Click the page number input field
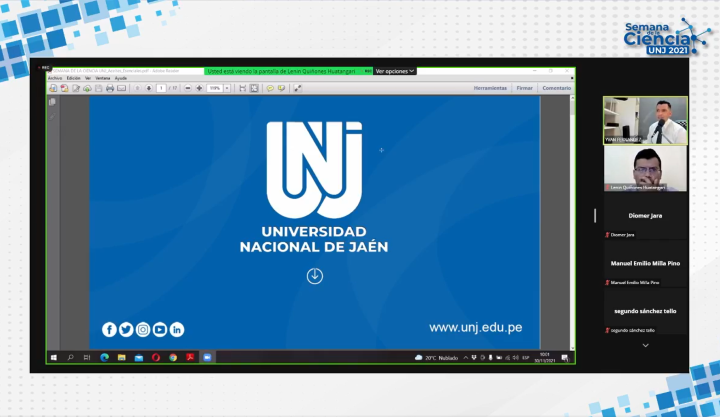The image size is (720, 417). click(160, 88)
